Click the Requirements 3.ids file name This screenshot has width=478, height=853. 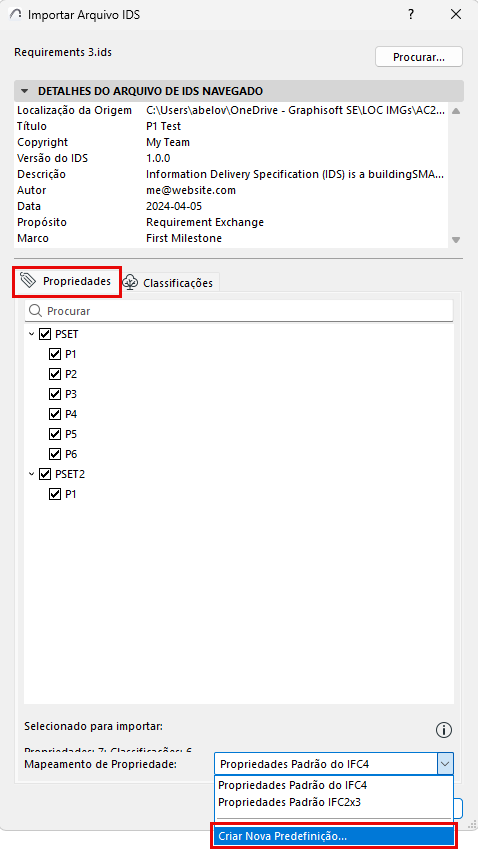coord(63,52)
